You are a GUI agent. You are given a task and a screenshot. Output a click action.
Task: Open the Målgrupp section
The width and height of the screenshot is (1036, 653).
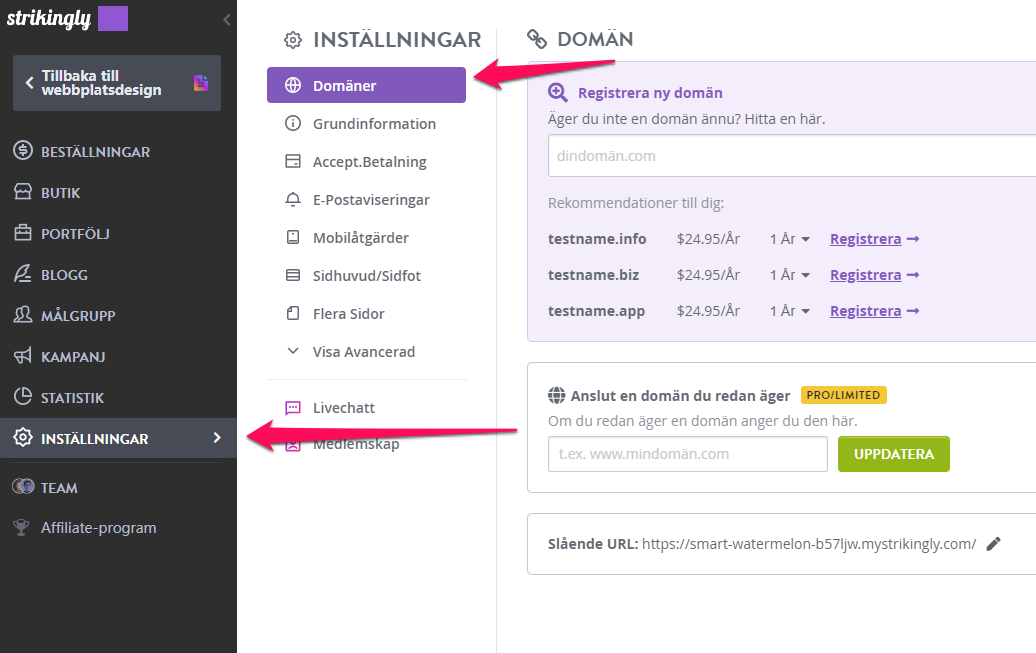click(78, 316)
